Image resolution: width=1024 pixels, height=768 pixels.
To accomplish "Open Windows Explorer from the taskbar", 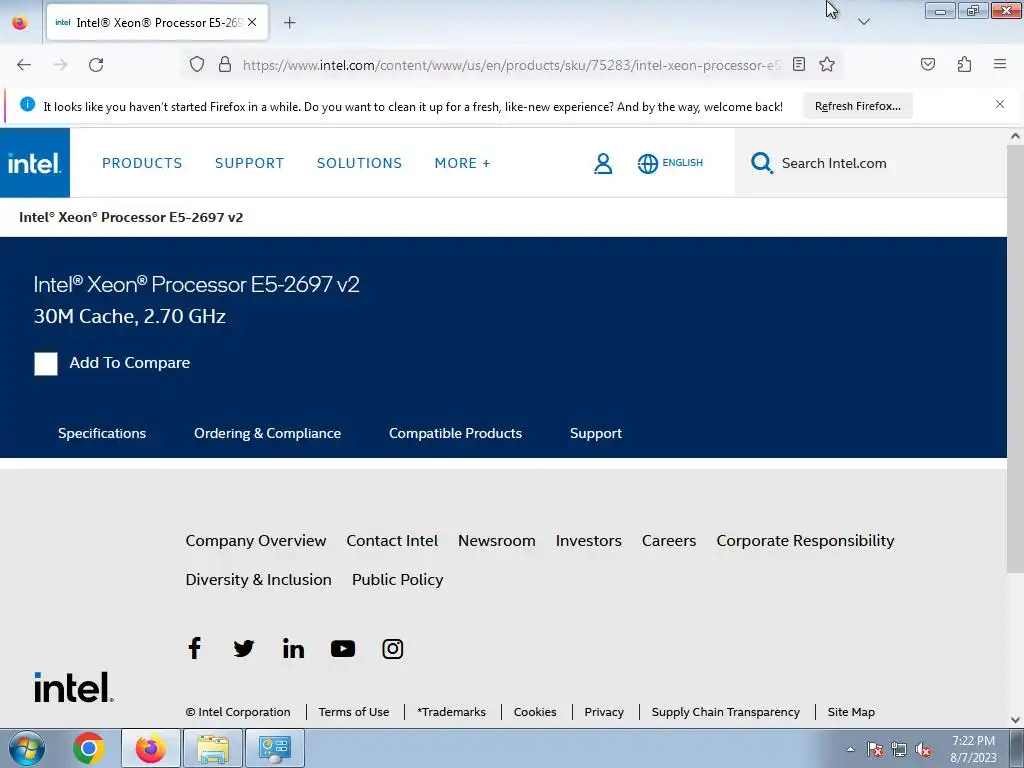I will click(x=213, y=748).
